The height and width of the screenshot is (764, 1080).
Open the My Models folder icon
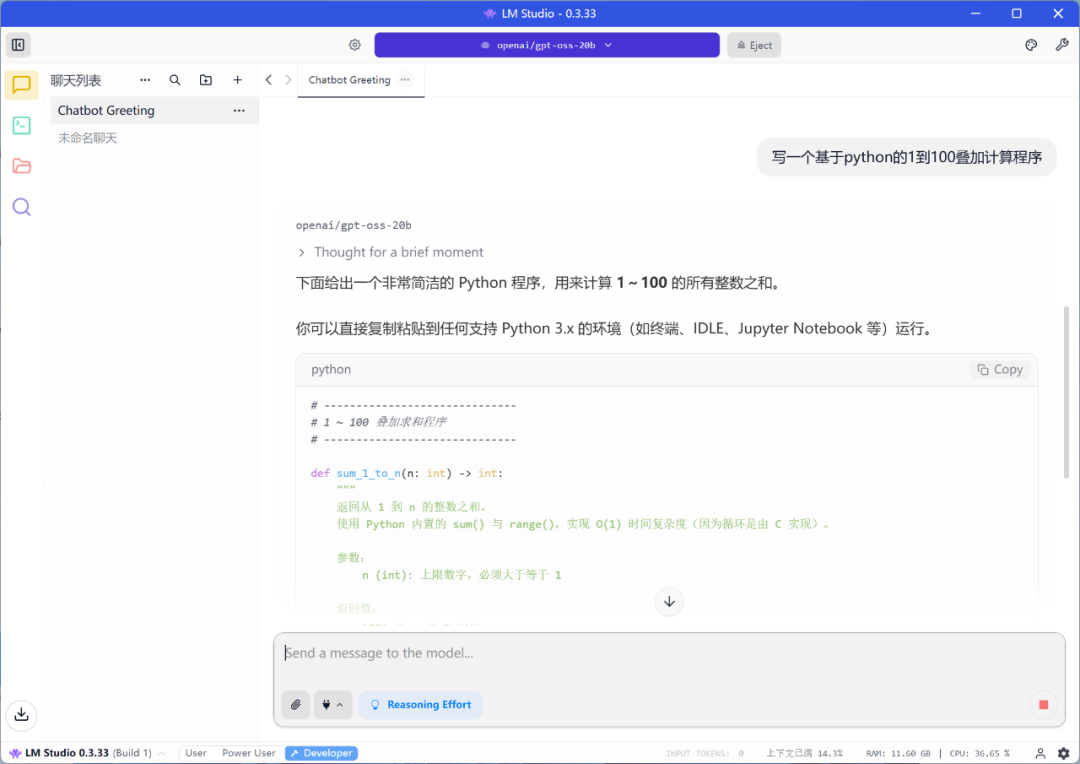tap(21, 166)
